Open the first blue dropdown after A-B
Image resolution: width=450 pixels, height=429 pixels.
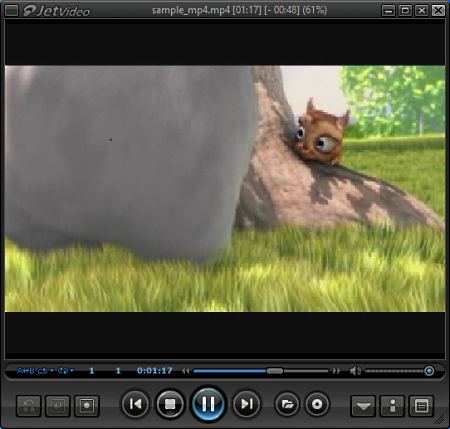tap(46, 371)
